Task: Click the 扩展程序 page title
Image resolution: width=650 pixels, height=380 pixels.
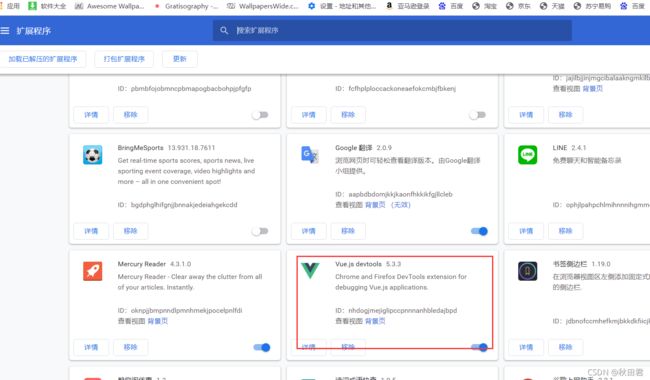Action: click(34, 31)
